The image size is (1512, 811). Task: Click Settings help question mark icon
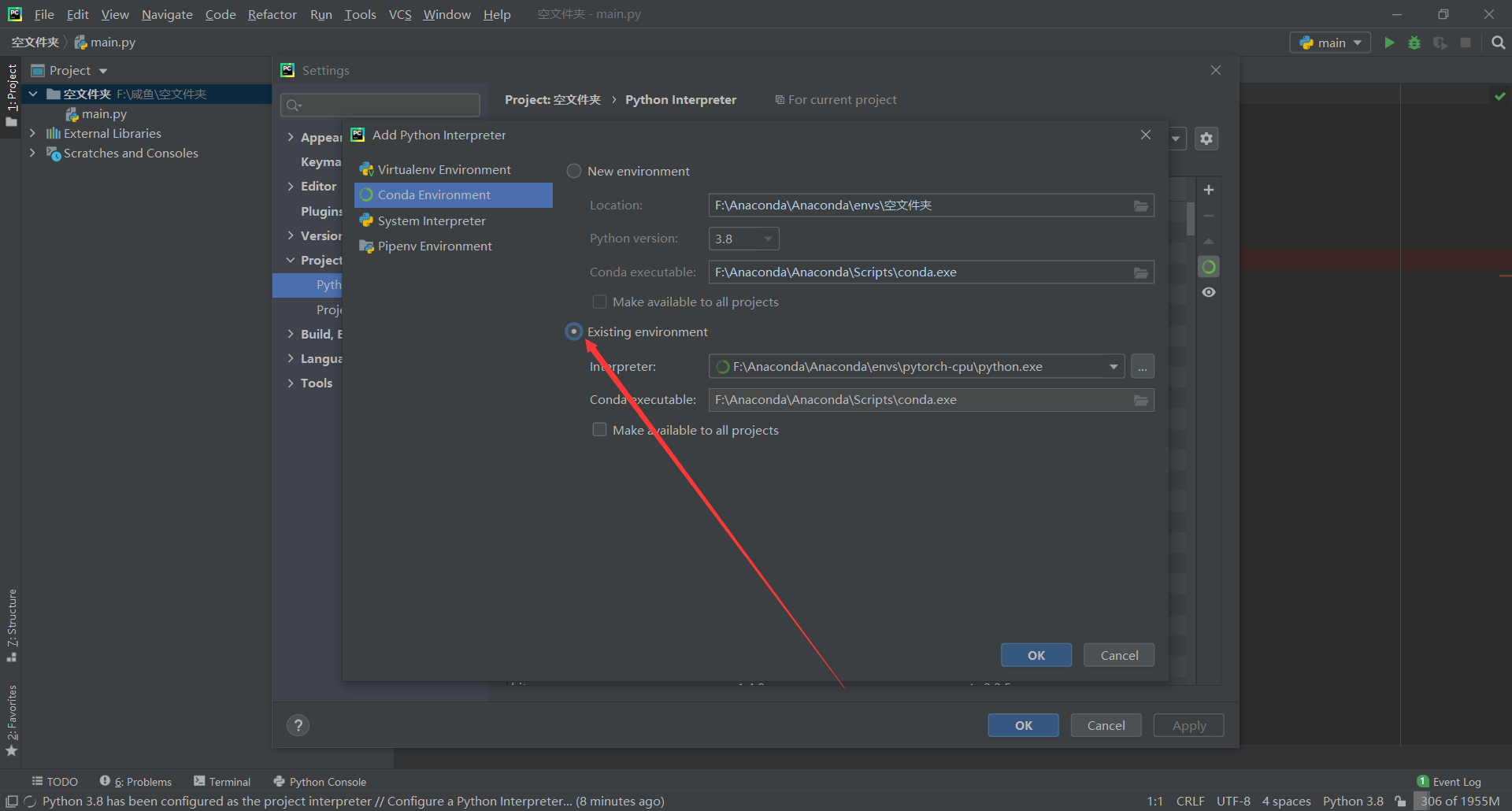click(298, 725)
